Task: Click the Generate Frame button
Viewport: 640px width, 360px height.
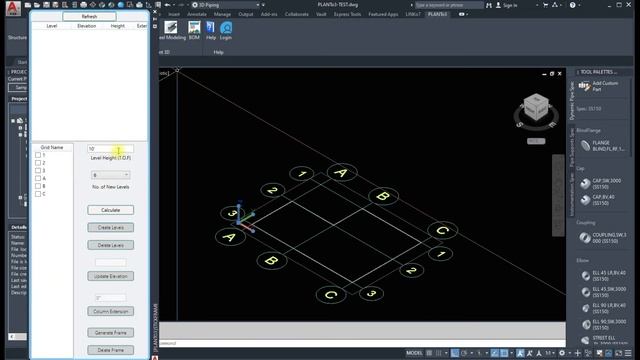Action: tap(111, 333)
